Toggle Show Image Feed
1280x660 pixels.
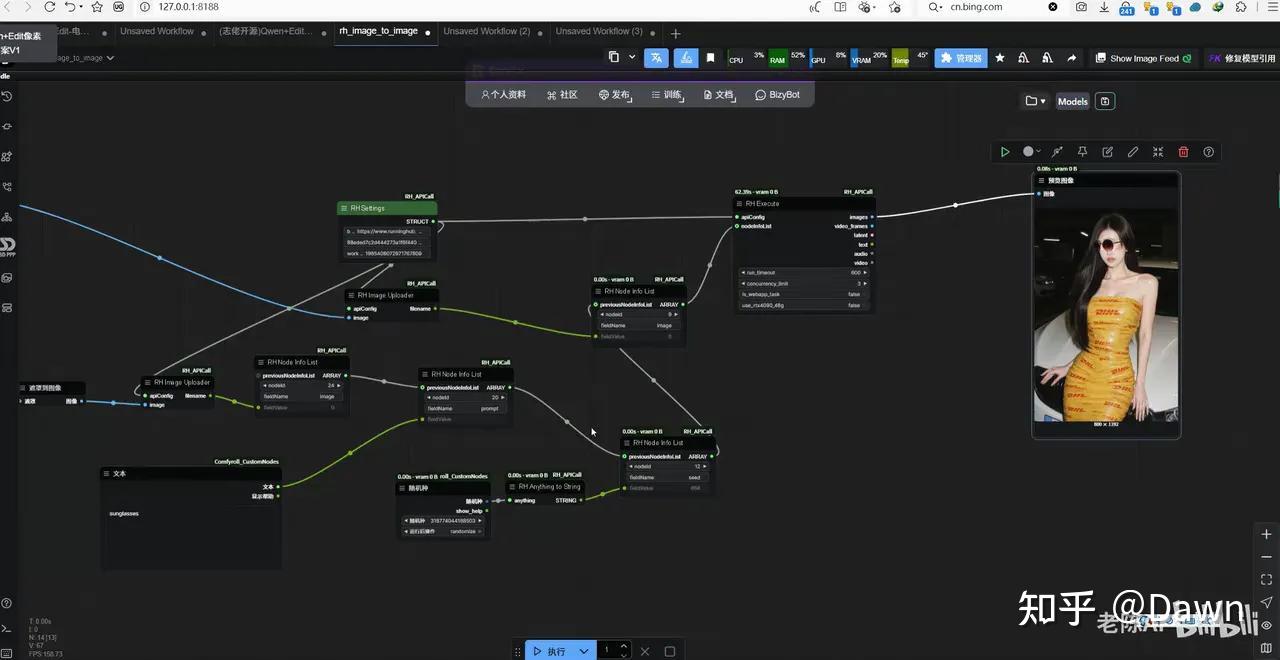tap(1143, 58)
